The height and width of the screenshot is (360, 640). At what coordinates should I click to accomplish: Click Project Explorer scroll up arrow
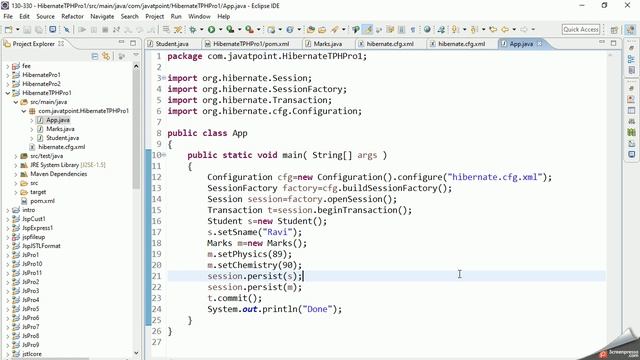tap(136, 66)
